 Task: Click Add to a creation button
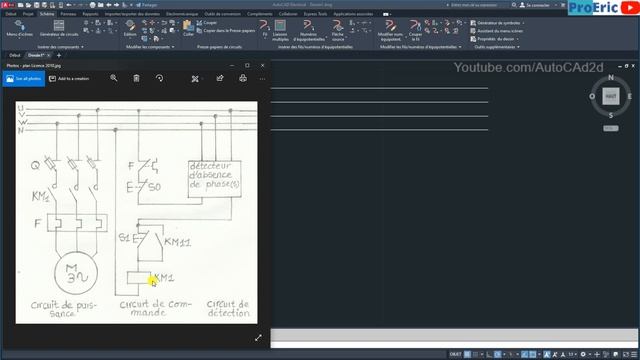point(69,78)
